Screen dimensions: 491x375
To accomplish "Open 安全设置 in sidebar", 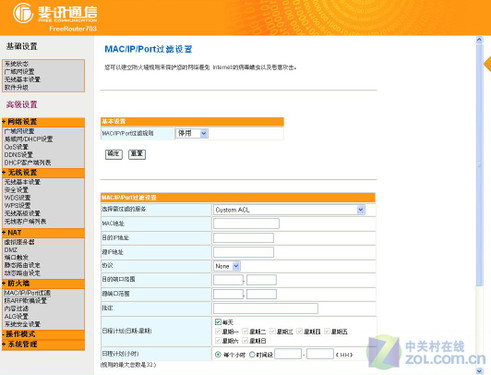I will [16, 190].
